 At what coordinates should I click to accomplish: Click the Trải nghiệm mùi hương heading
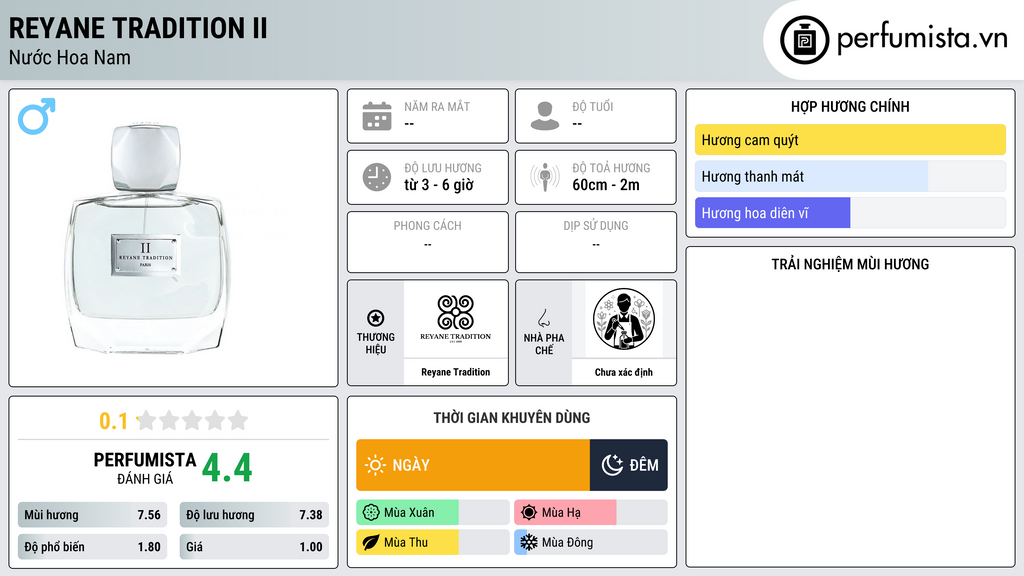850,264
